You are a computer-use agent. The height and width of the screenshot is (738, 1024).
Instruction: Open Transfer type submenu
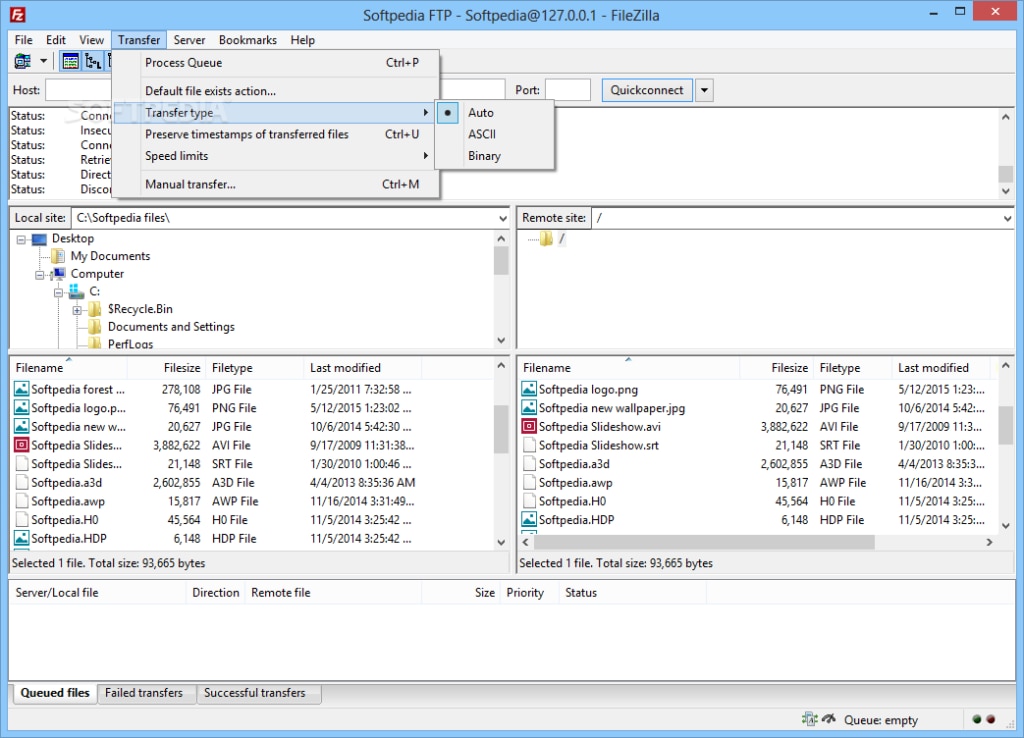[276, 112]
